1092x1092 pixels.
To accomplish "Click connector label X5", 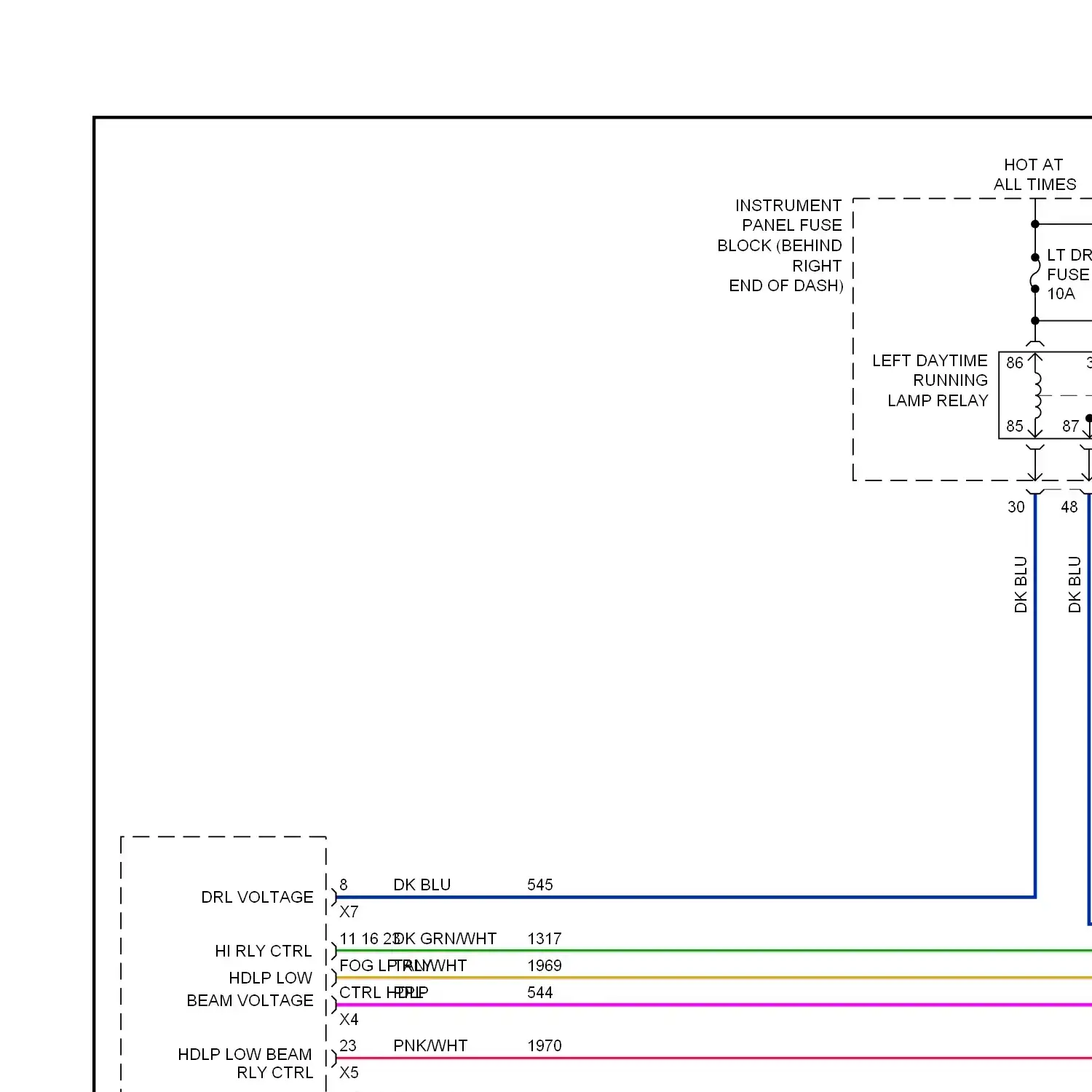I will click(349, 1072).
